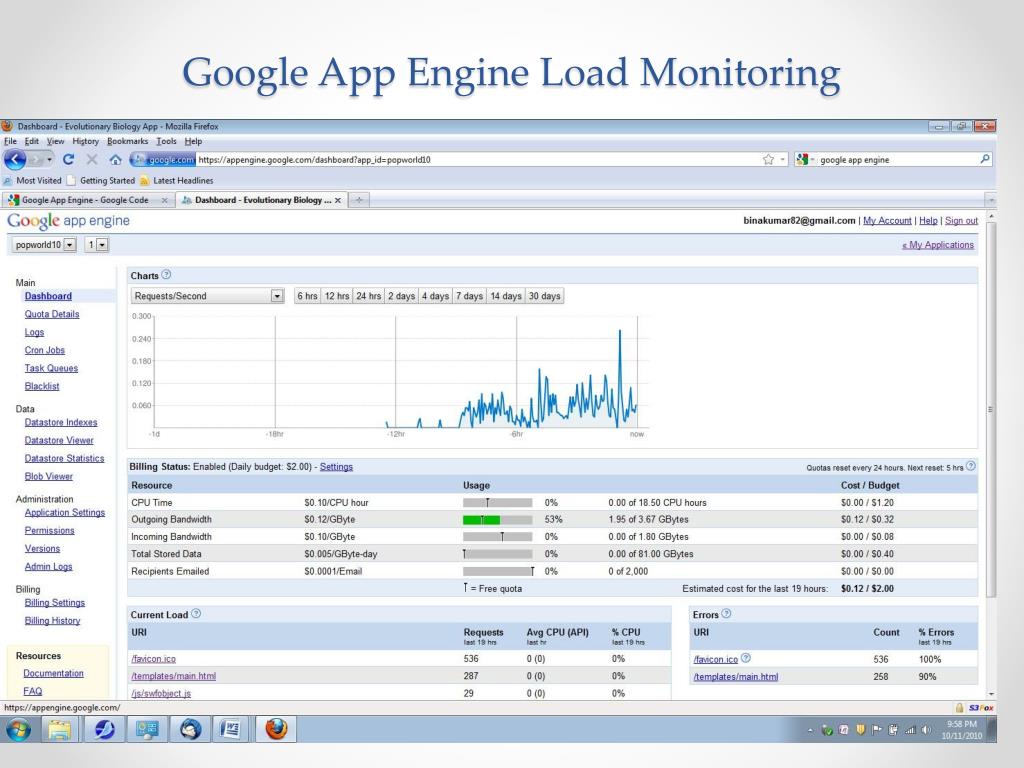Reload the page with the refresh icon

(68, 159)
